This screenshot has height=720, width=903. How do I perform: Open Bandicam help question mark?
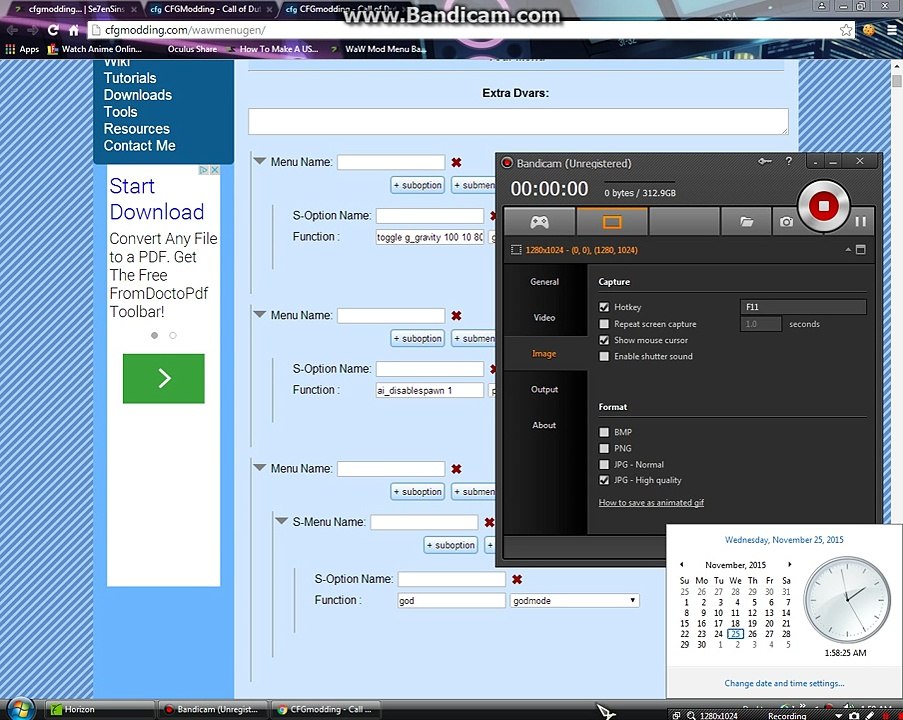(789, 161)
